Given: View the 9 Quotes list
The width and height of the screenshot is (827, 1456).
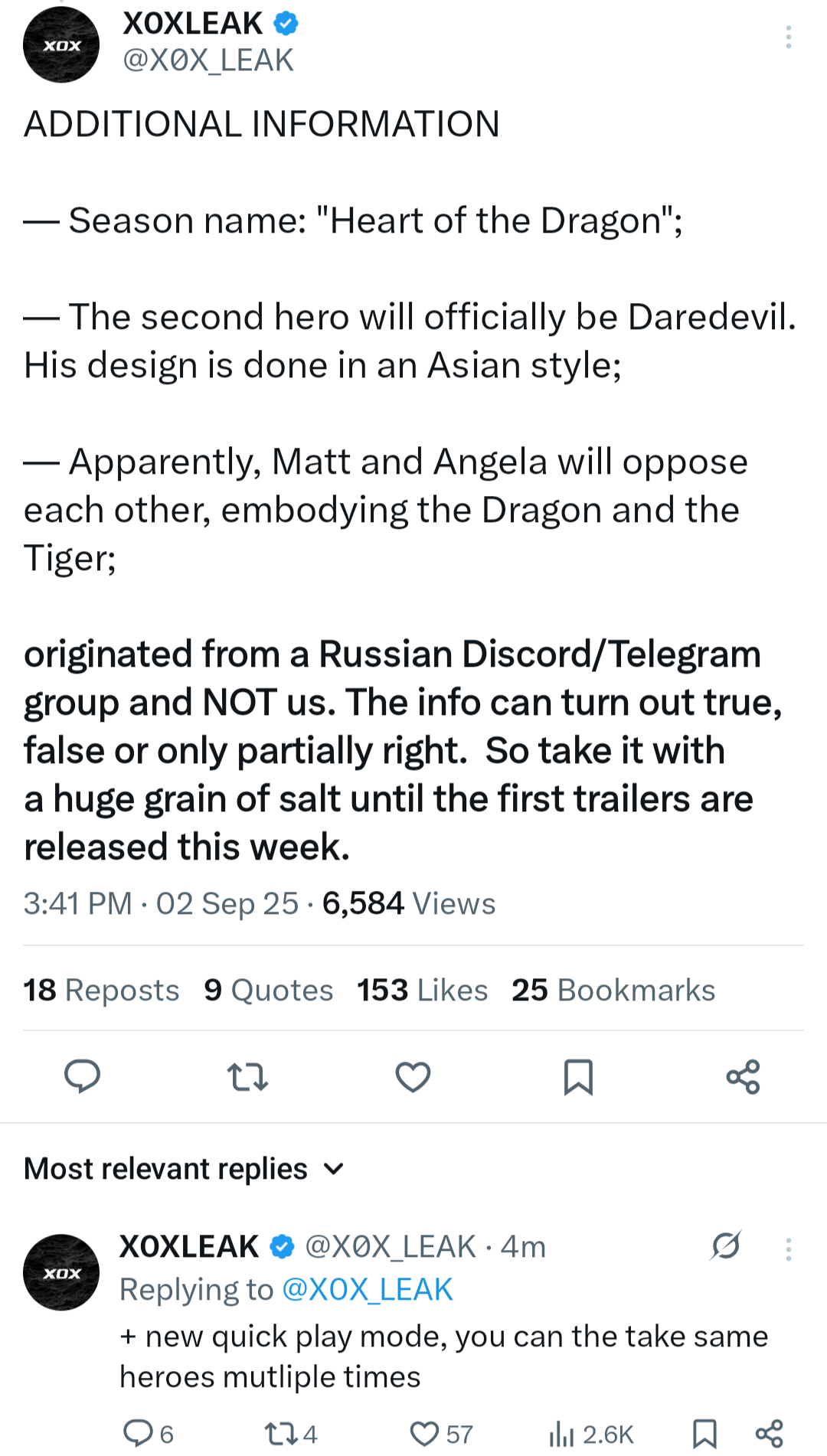Looking at the screenshot, I should 268,990.
